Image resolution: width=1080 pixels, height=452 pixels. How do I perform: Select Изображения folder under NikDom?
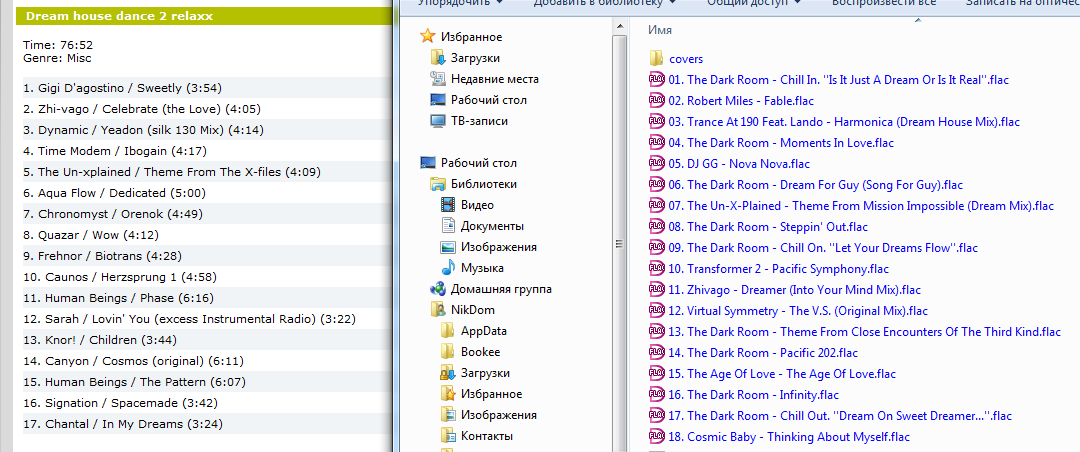pyautogui.click(x=499, y=415)
